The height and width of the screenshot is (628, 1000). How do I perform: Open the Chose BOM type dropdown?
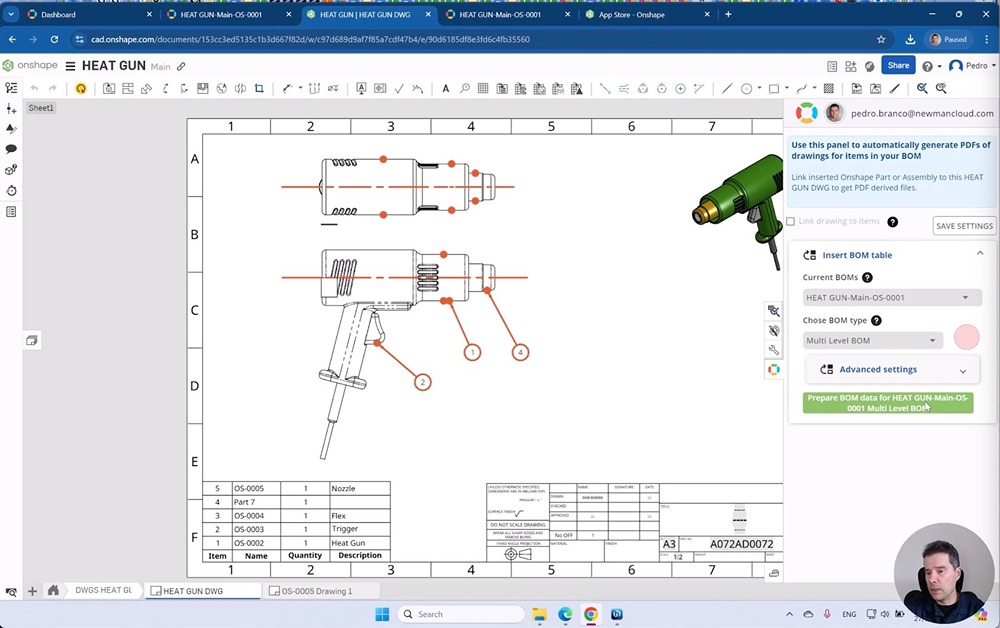point(872,340)
